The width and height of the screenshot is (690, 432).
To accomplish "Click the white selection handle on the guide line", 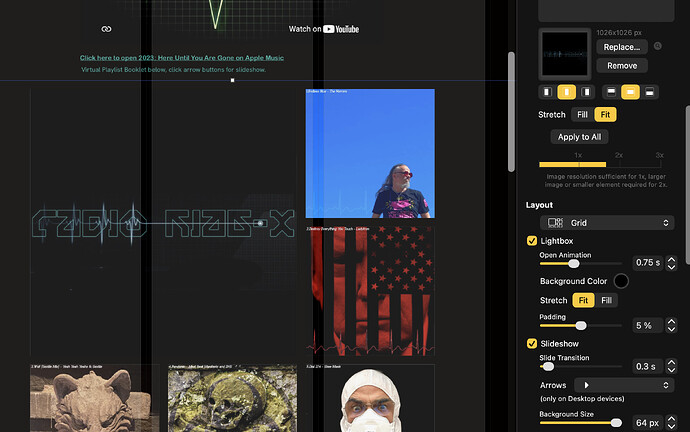I will click(232, 81).
